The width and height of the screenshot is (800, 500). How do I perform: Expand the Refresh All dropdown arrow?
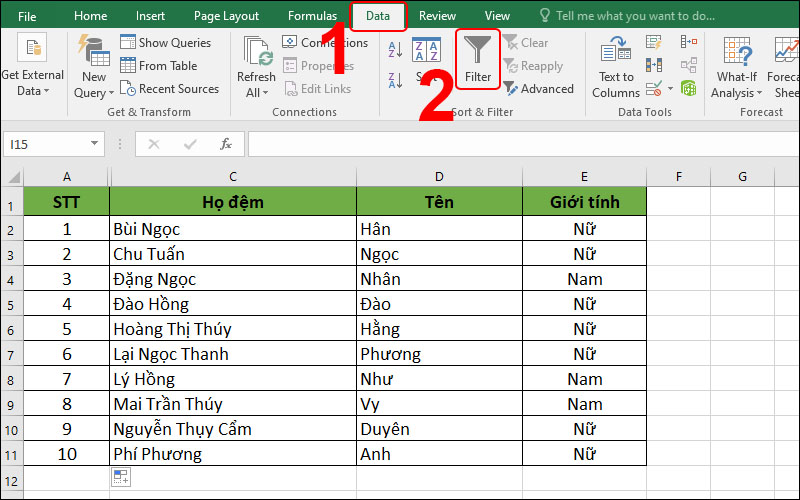266,93
